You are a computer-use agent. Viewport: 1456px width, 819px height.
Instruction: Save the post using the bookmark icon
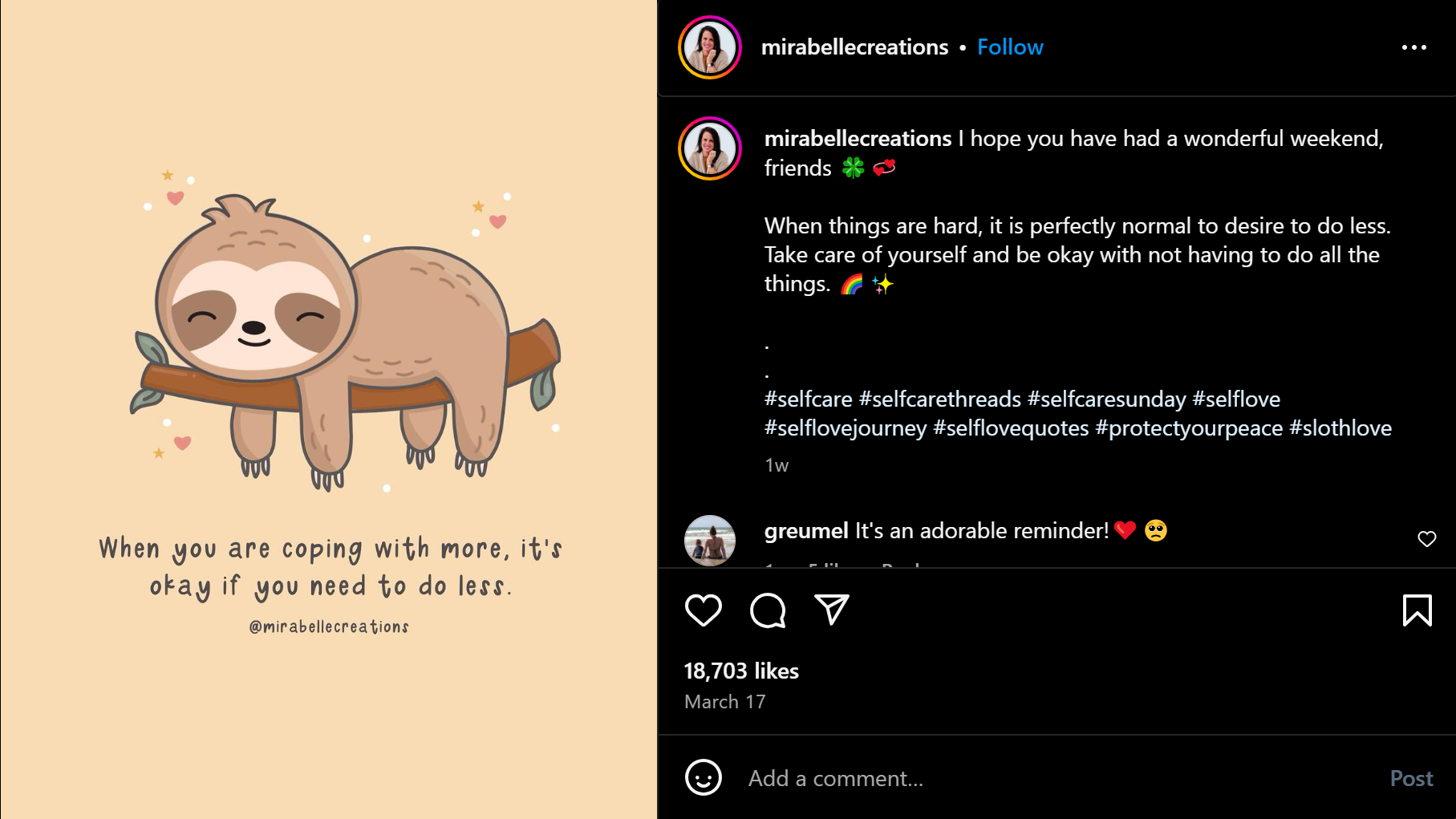point(1418,610)
